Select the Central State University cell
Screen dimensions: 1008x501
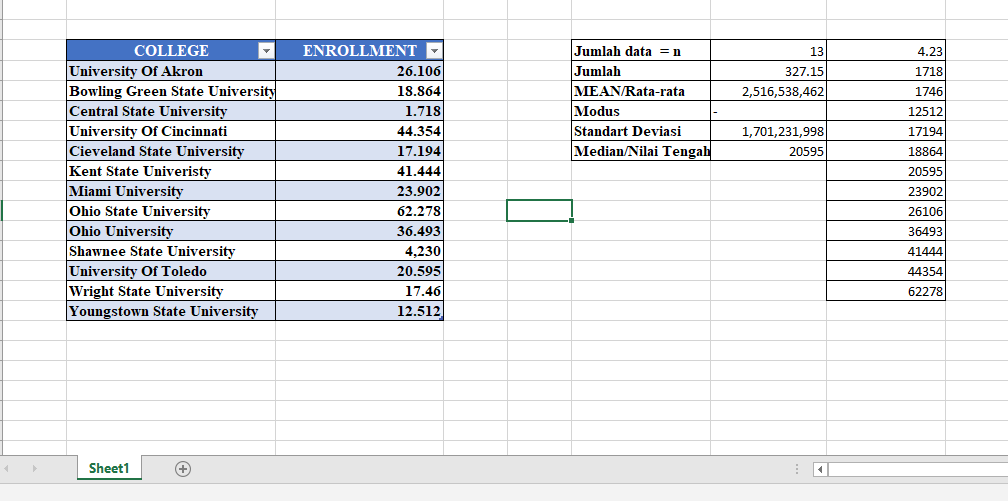click(171, 111)
